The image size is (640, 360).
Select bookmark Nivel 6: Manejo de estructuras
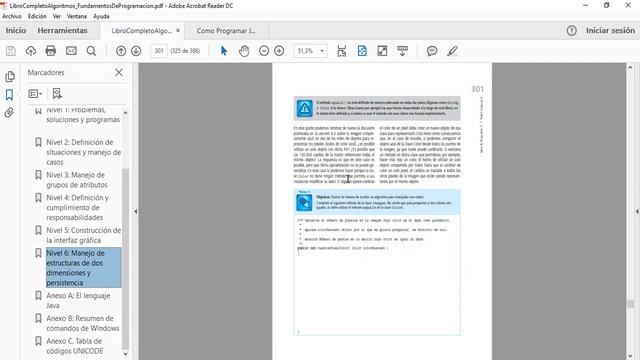coord(84,268)
